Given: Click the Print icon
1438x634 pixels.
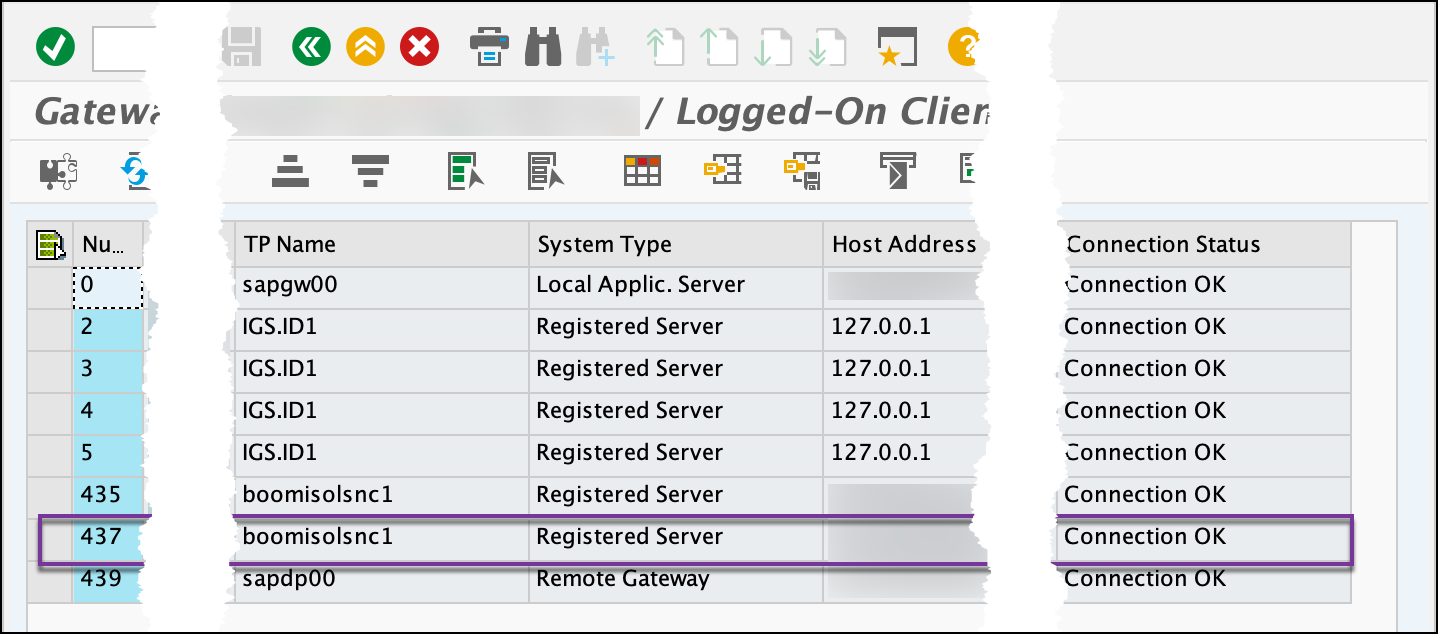Looking at the screenshot, I should (x=488, y=46).
